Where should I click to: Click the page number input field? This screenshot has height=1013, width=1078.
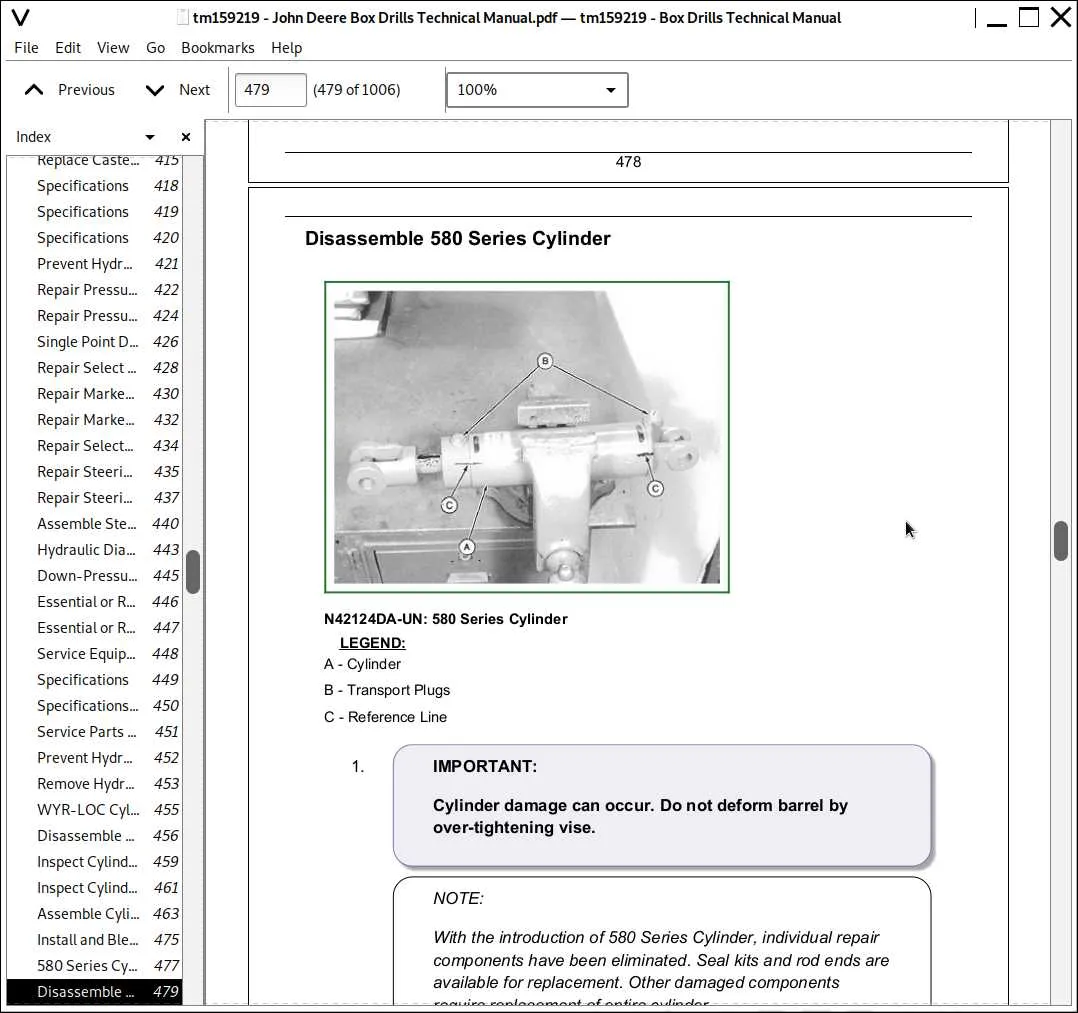point(270,90)
